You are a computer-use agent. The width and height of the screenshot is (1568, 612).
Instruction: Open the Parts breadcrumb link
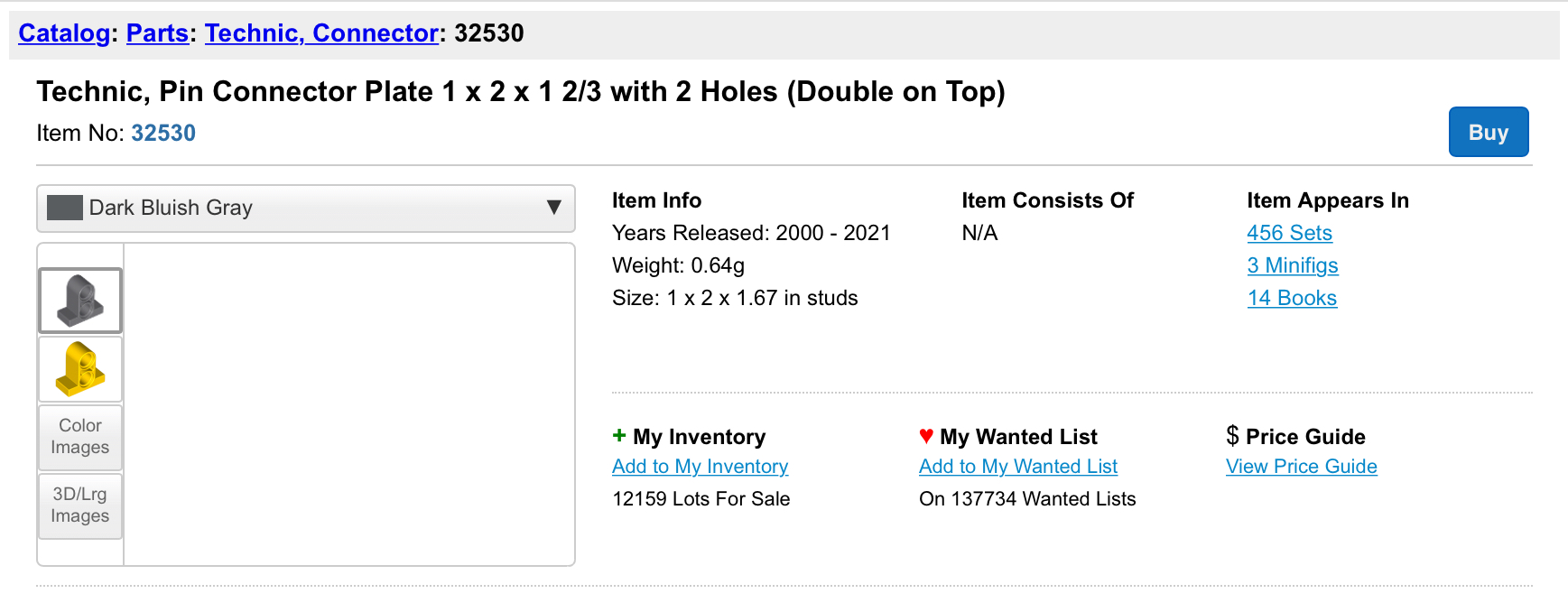(157, 33)
